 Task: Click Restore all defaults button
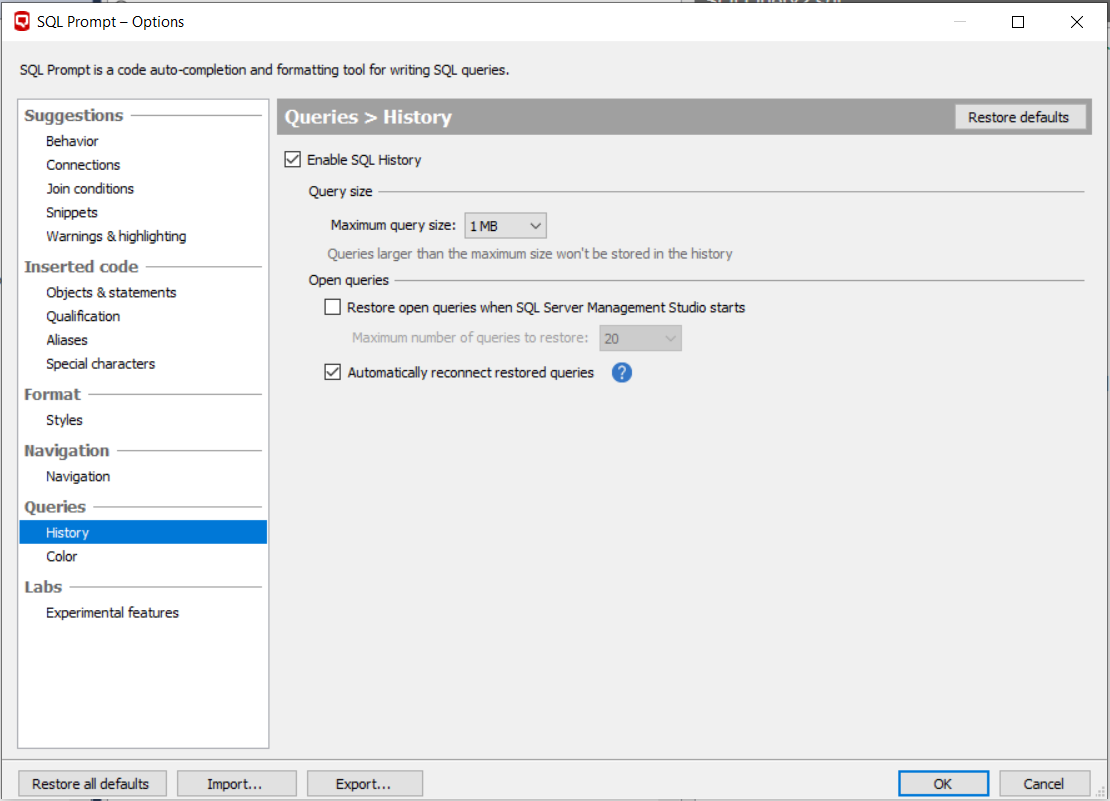coord(91,784)
